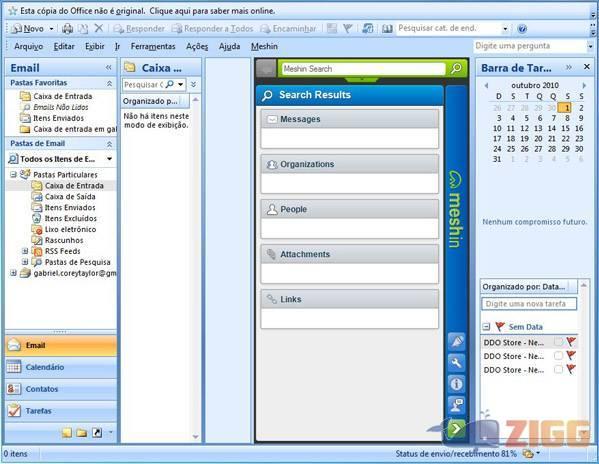Viewport: 599px width, 464px height.
Task: Click the help question mark icon
Action: [x=522, y=28]
